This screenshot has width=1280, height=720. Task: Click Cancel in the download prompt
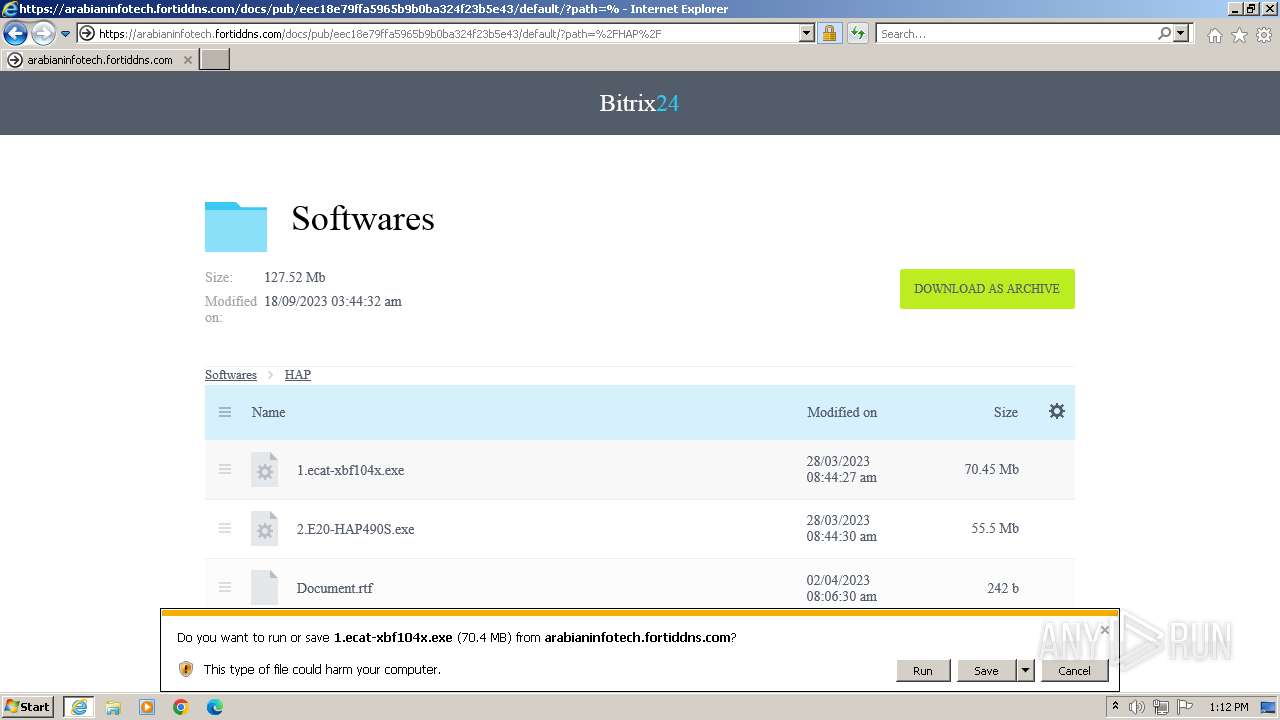(1075, 670)
